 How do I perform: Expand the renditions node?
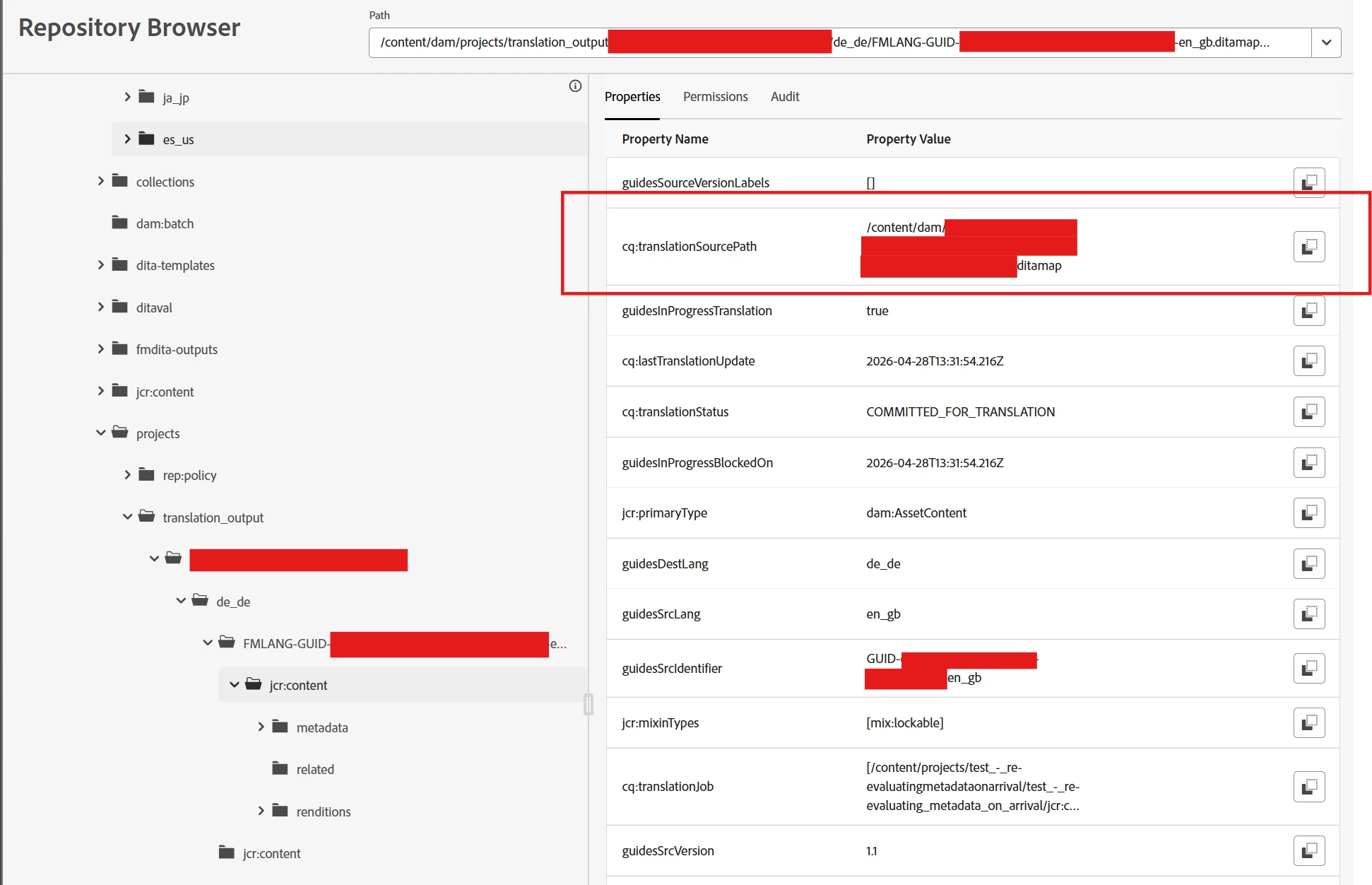pos(261,811)
